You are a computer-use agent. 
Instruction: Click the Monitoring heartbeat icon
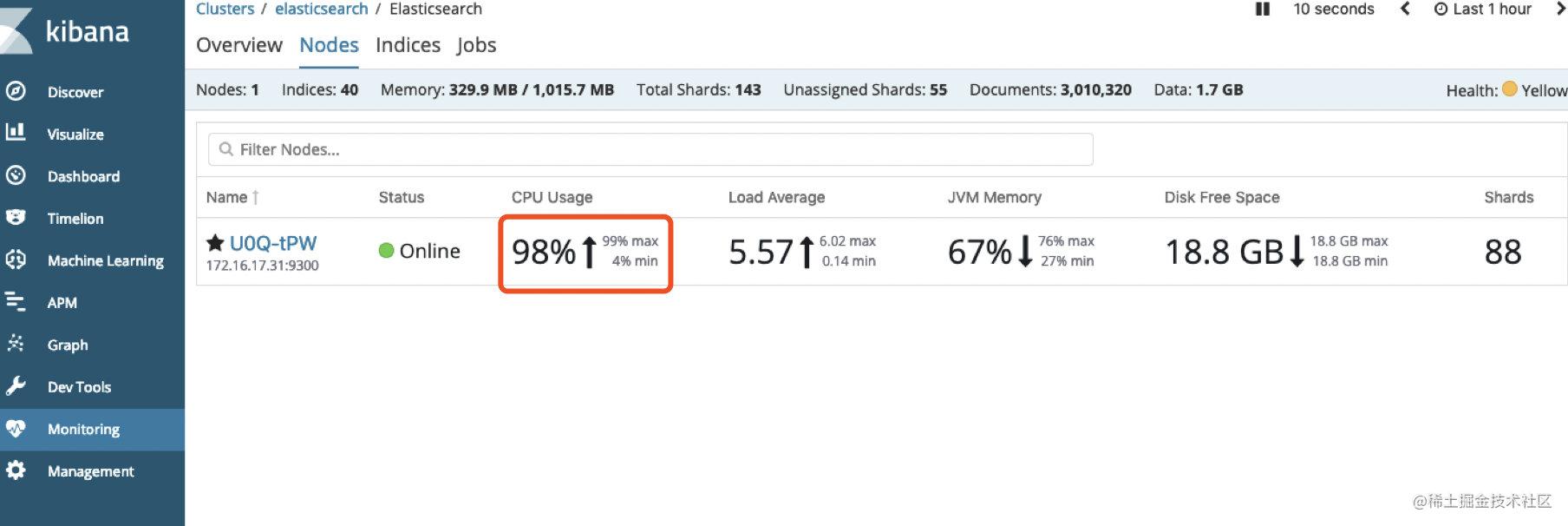pyautogui.click(x=16, y=428)
